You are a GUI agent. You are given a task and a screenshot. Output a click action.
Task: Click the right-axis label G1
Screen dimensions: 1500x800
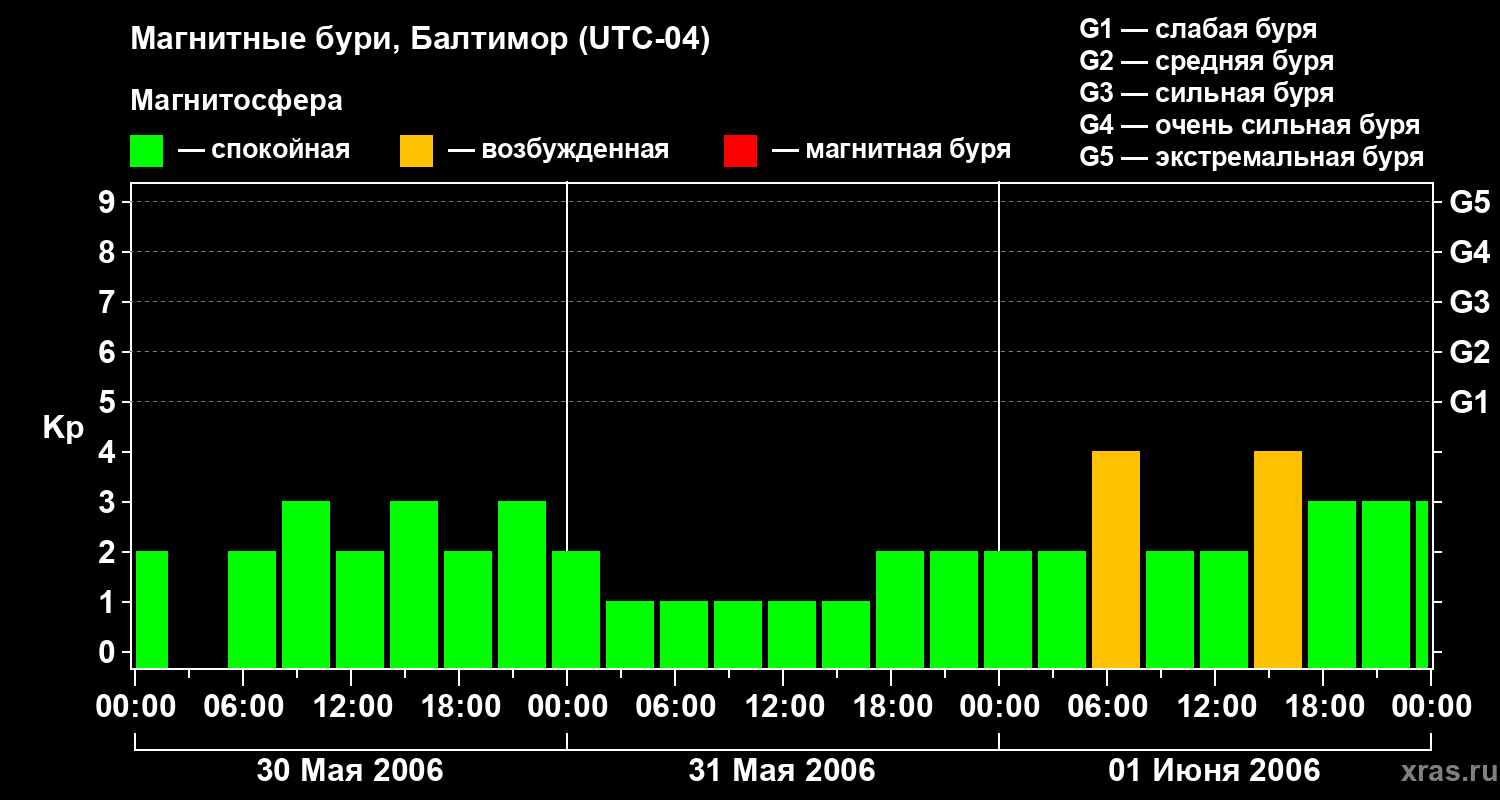(1469, 402)
